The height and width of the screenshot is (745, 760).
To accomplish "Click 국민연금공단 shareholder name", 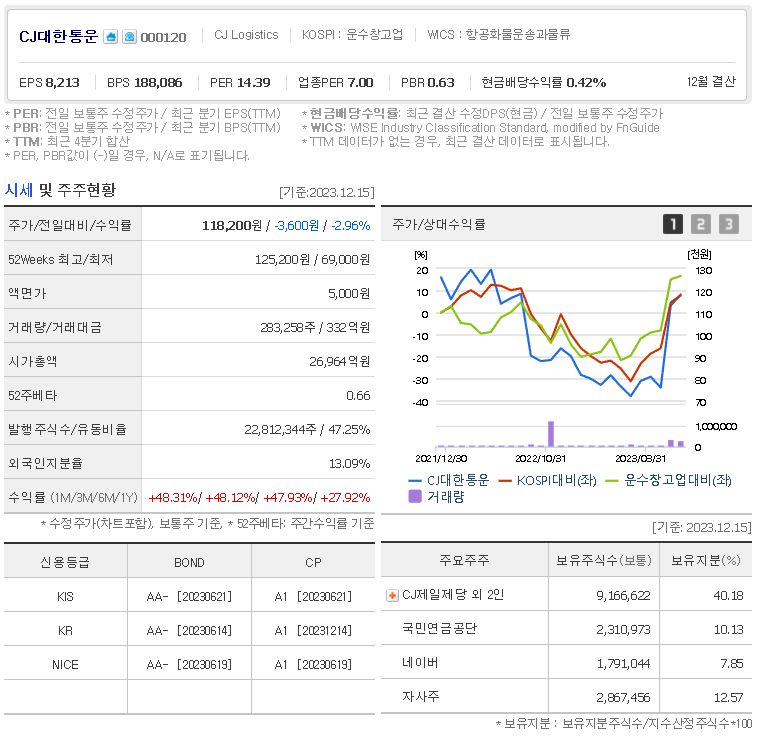I will (x=440, y=629).
